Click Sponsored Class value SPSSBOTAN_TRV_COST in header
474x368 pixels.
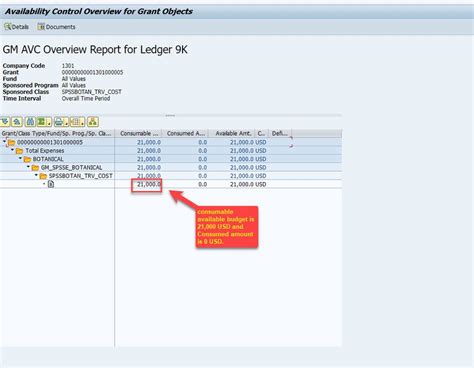click(92, 92)
